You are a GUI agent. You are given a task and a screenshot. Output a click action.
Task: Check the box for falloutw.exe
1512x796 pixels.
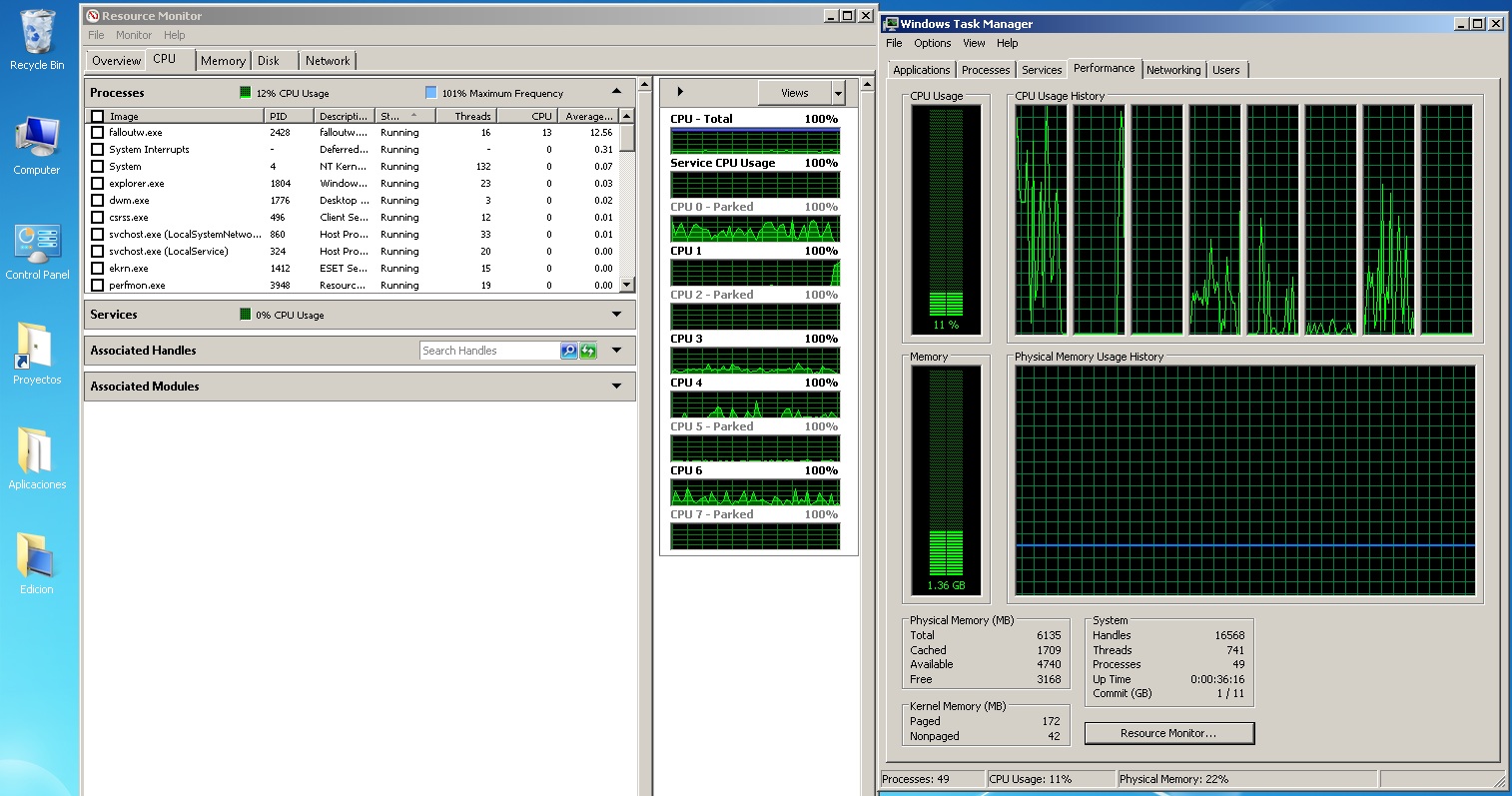[98, 132]
